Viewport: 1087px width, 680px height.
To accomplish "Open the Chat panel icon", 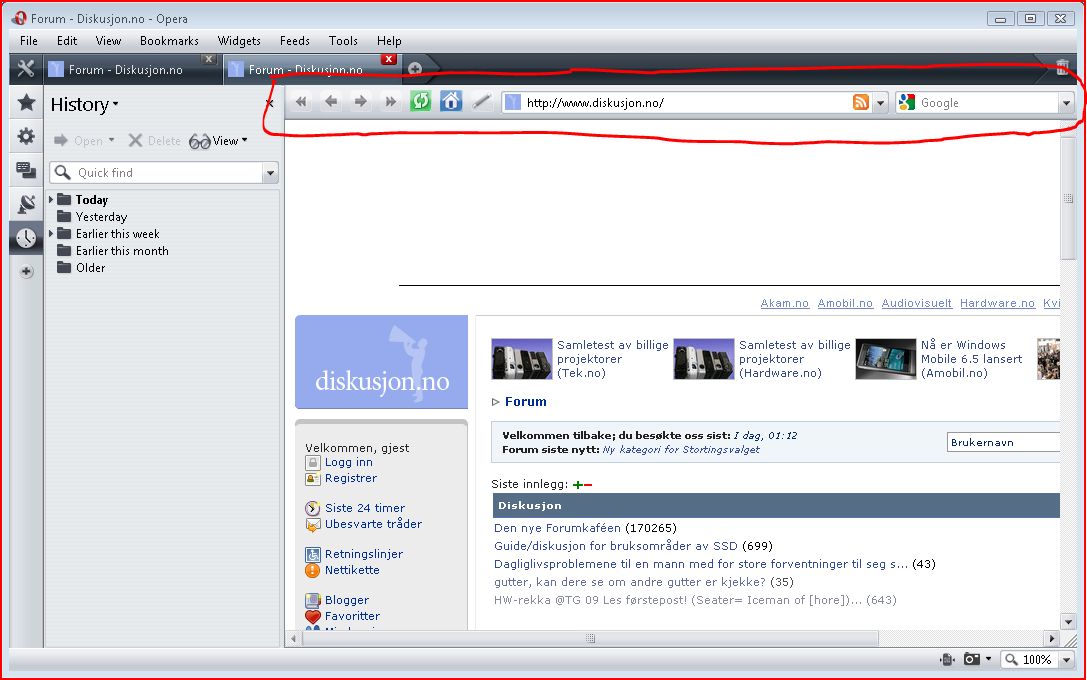I will point(26,170).
